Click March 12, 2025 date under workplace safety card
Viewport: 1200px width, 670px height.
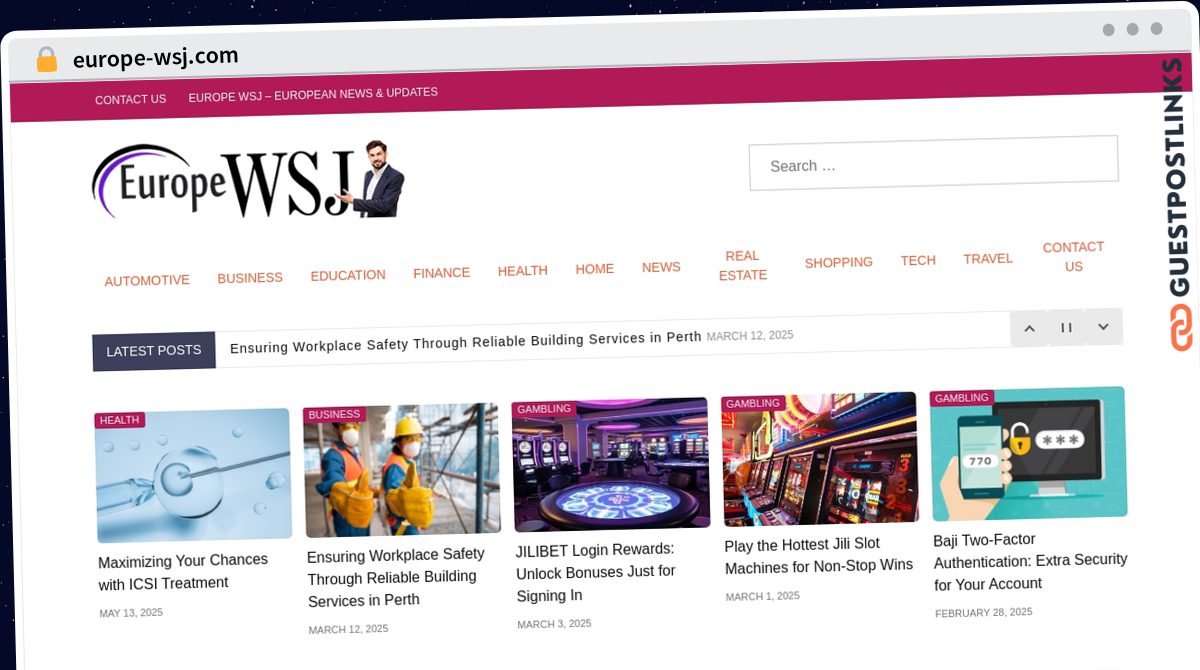348,629
